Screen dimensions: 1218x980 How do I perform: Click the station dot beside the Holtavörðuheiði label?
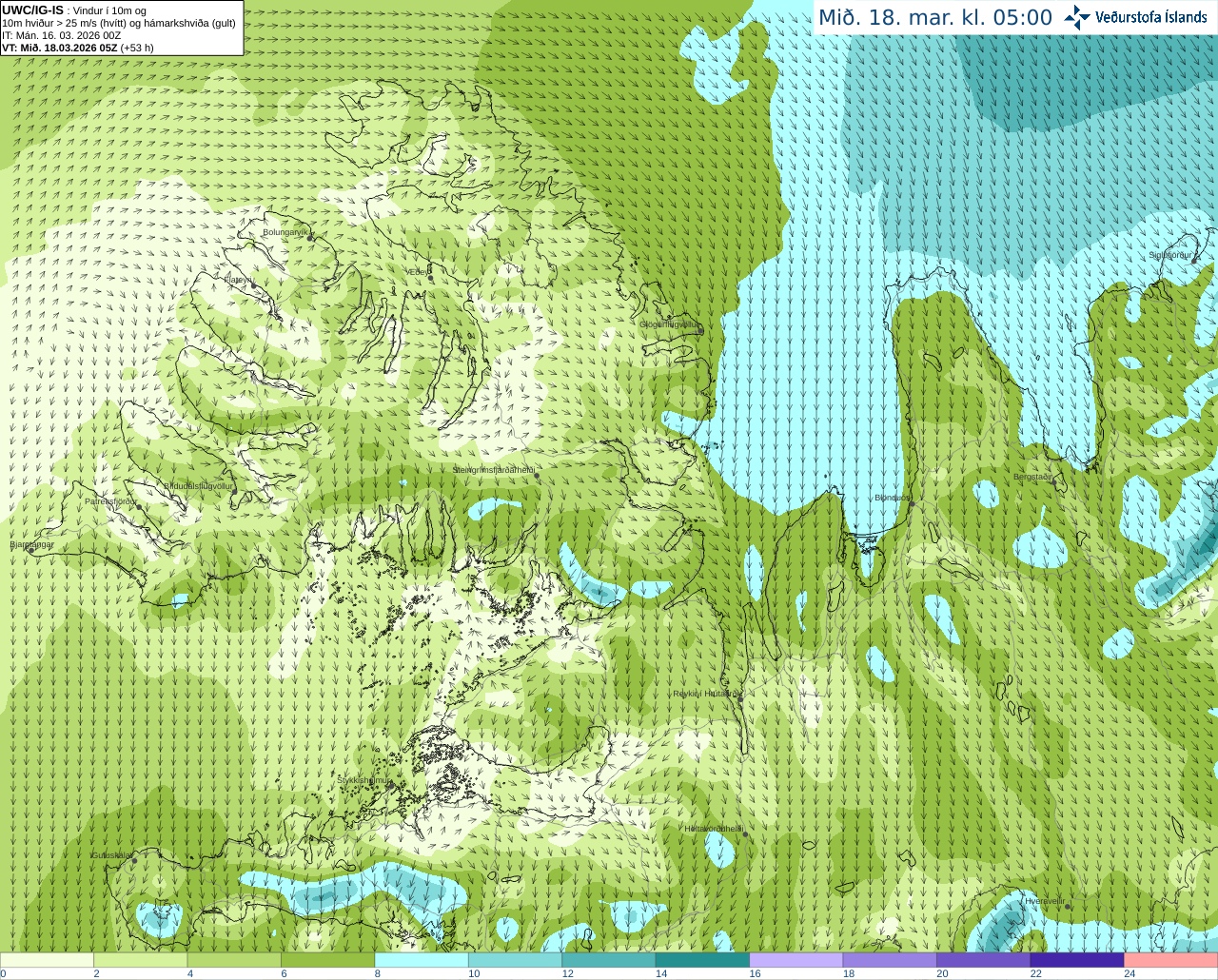[745, 834]
